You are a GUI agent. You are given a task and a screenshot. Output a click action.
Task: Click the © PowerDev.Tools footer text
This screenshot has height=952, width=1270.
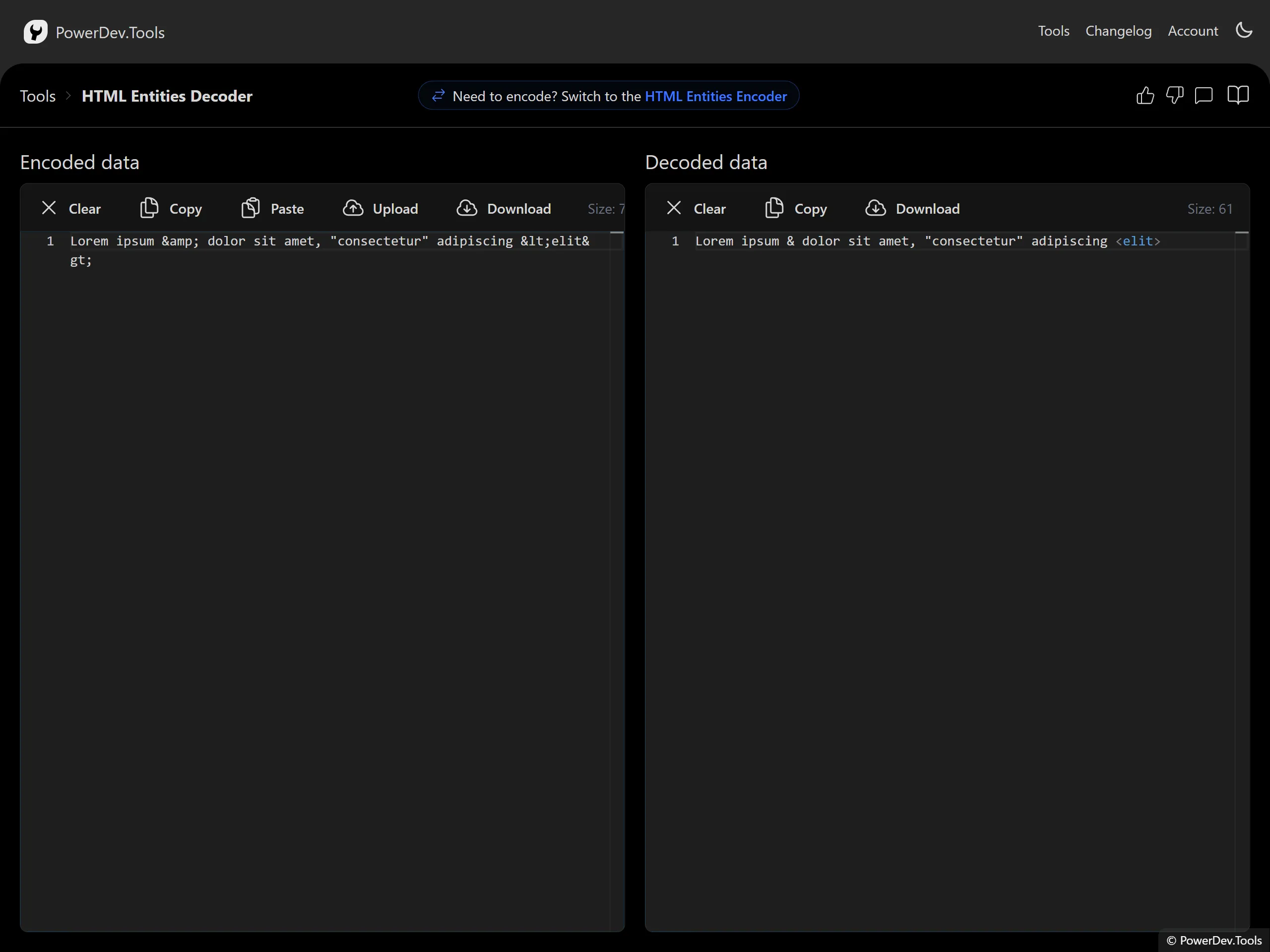(x=1214, y=940)
